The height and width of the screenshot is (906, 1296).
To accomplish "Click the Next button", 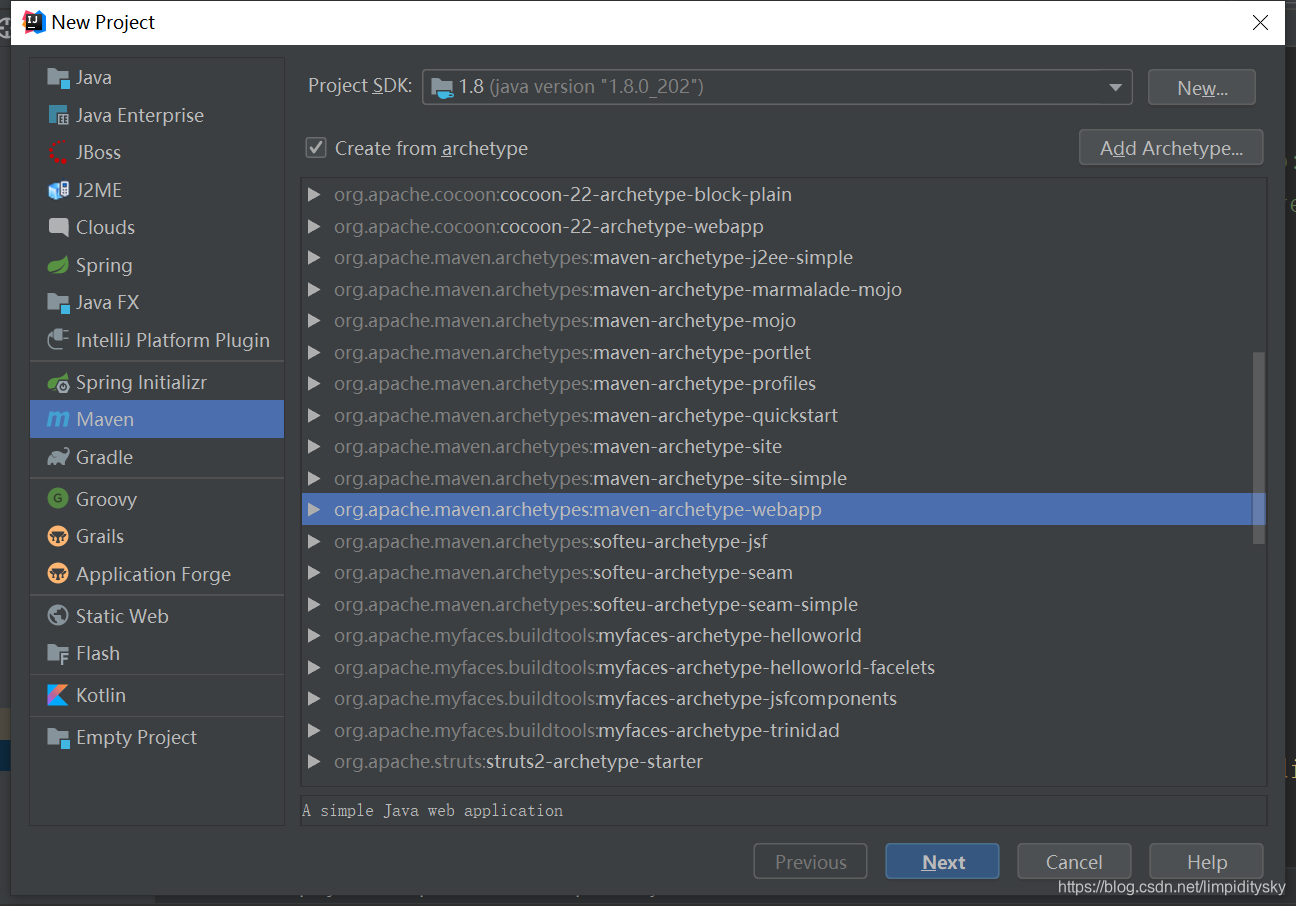I will click(942, 862).
